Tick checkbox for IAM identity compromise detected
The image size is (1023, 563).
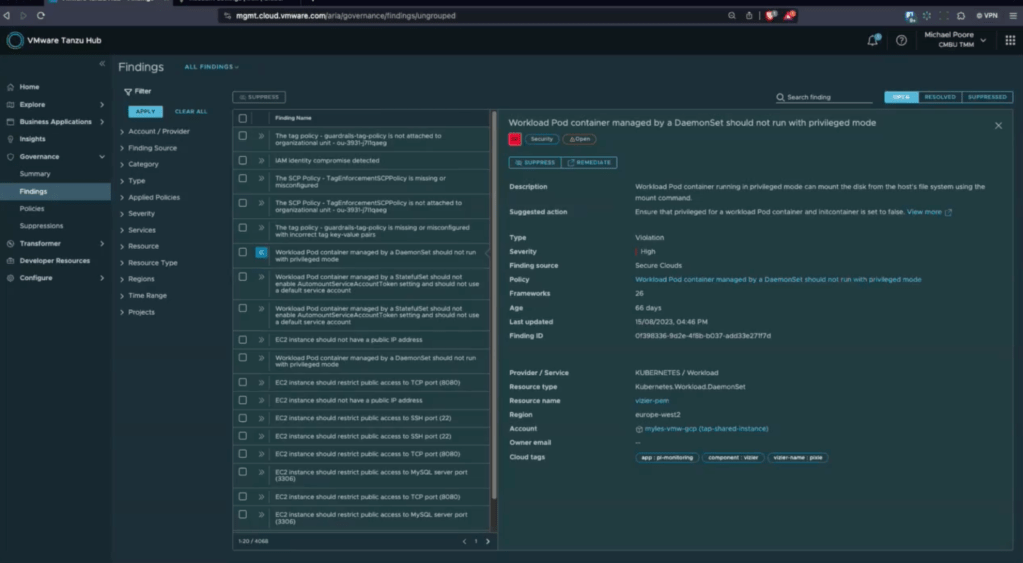pos(242,160)
